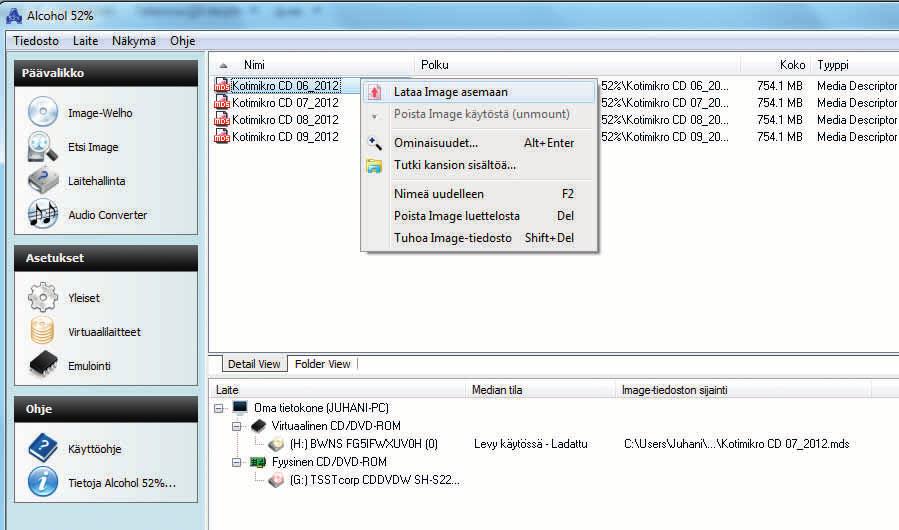
Task: Click the sort arrow in Nimi column
Action: [224, 65]
